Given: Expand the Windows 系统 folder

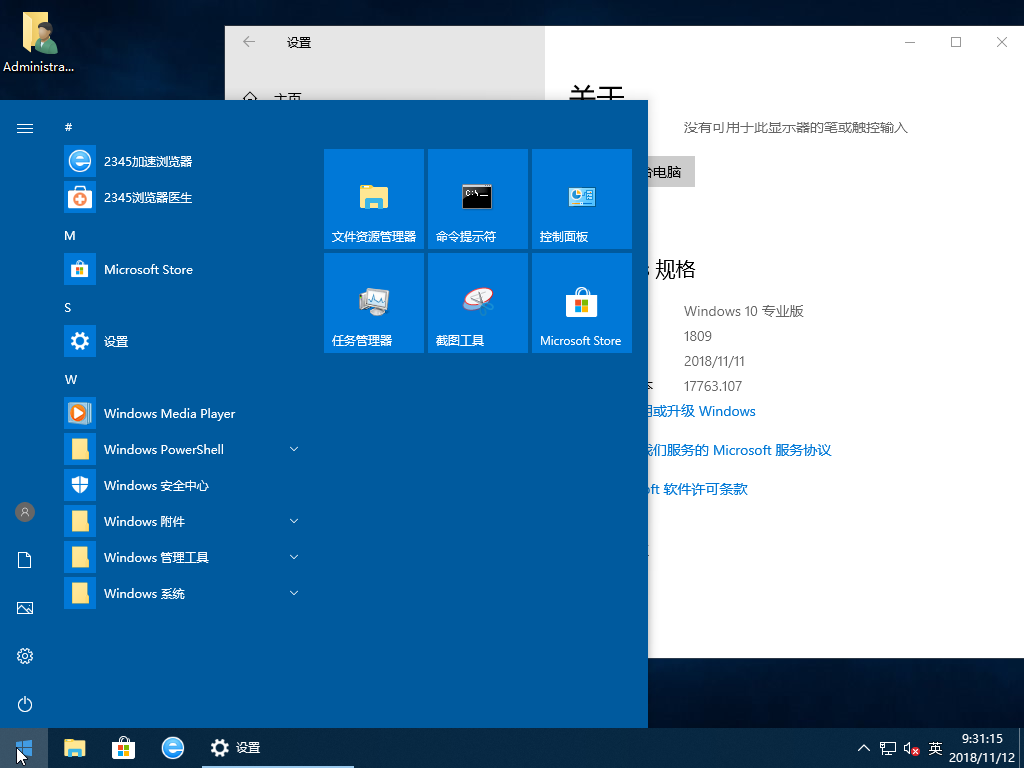Looking at the screenshot, I should point(294,593).
